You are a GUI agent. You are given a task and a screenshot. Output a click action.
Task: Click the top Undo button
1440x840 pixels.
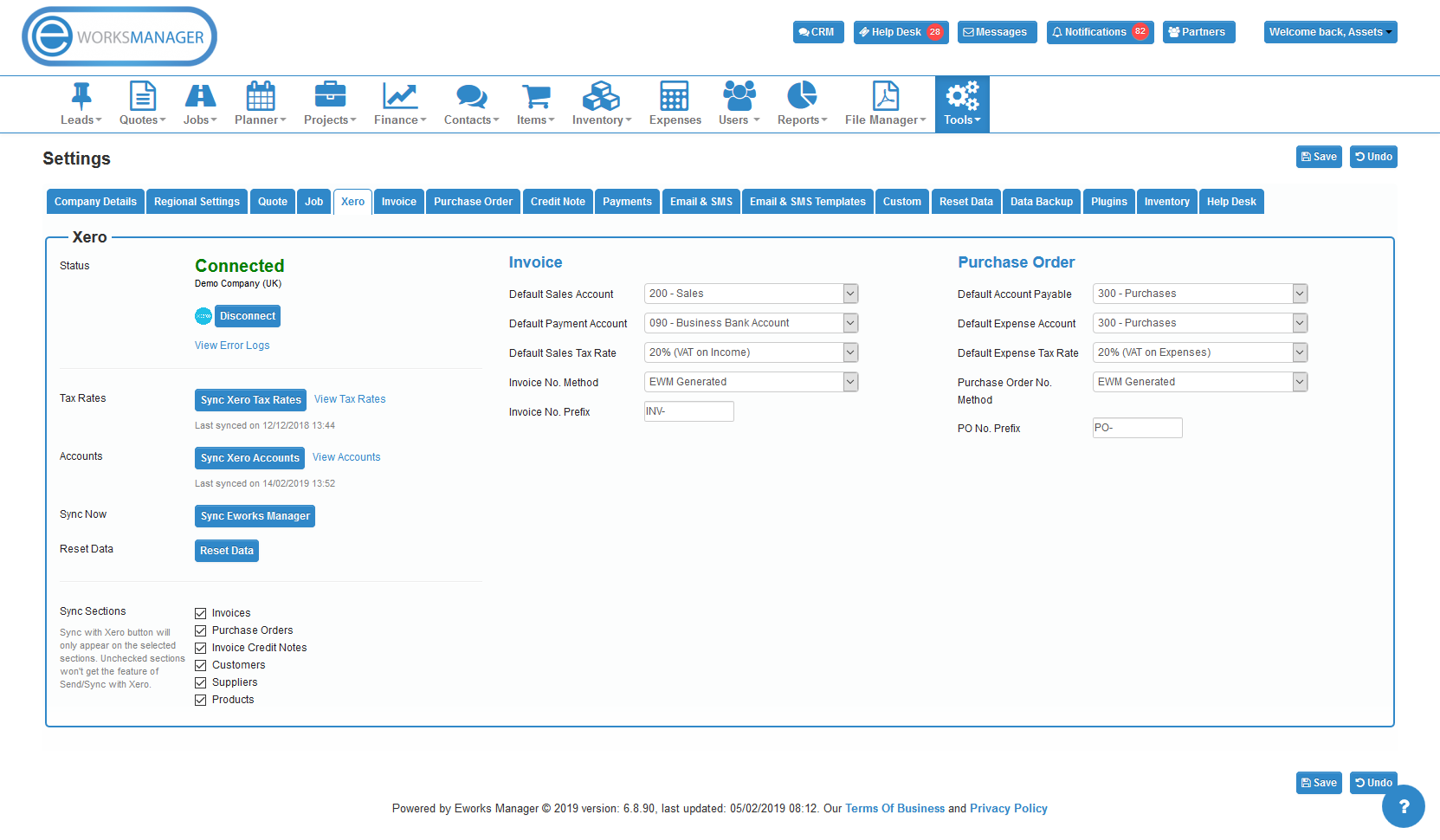pyautogui.click(x=1373, y=157)
